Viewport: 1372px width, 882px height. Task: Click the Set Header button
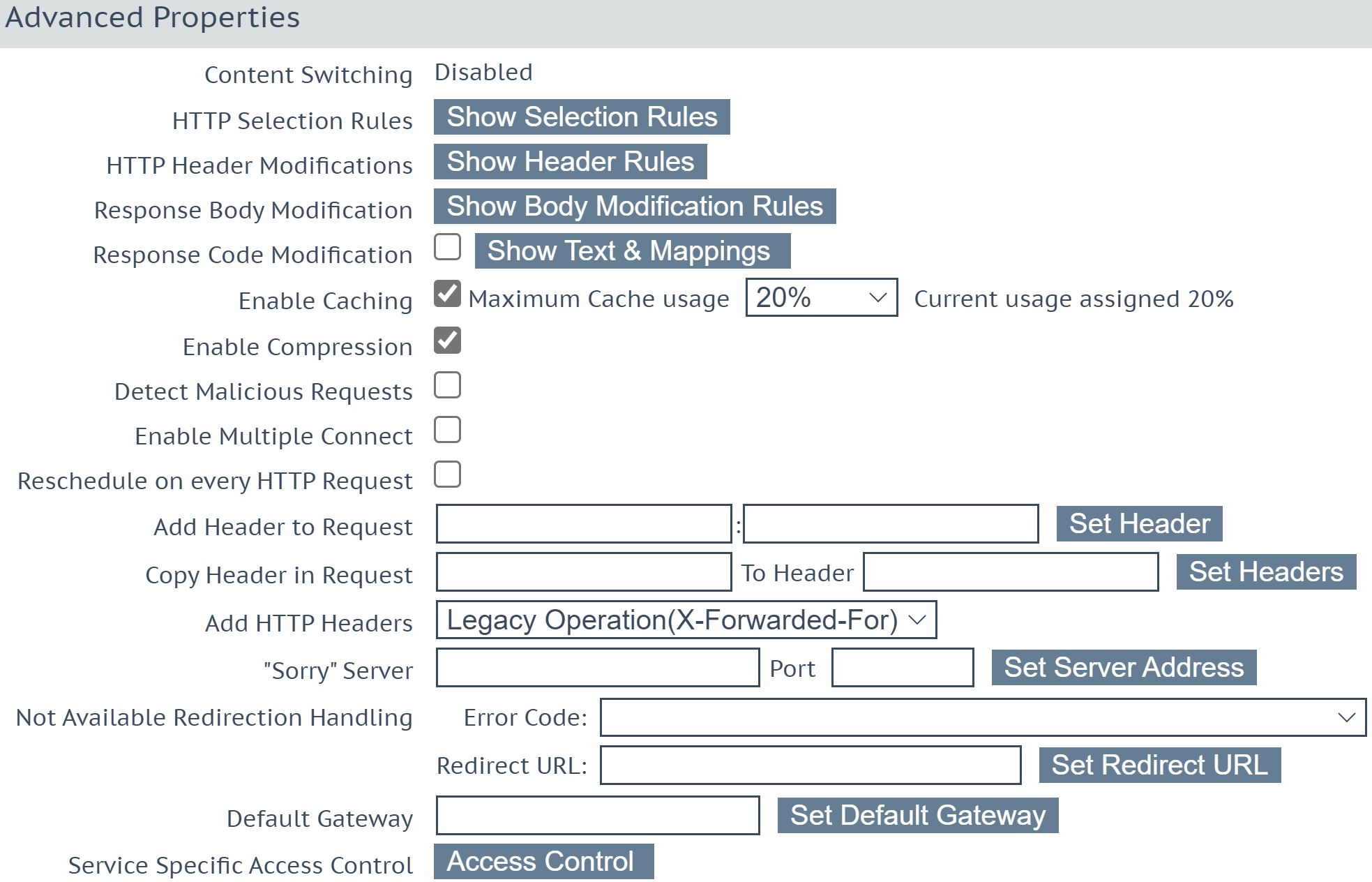pyautogui.click(x=1140, y=523)
